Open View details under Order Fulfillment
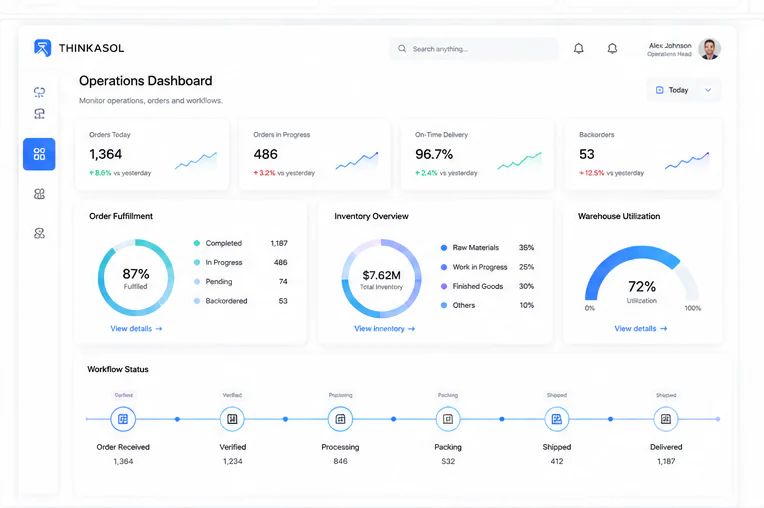The height and width of the screenshot is (508, 764). [x=136, y=329]
